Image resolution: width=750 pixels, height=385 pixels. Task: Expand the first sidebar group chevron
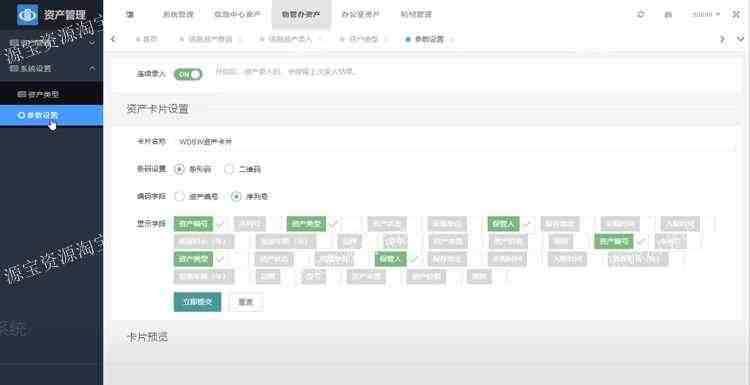pos(92,43)
